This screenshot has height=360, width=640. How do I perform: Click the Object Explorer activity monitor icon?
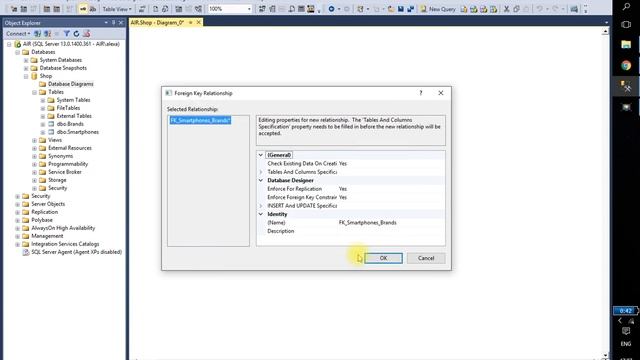click(x=87, y=33)
